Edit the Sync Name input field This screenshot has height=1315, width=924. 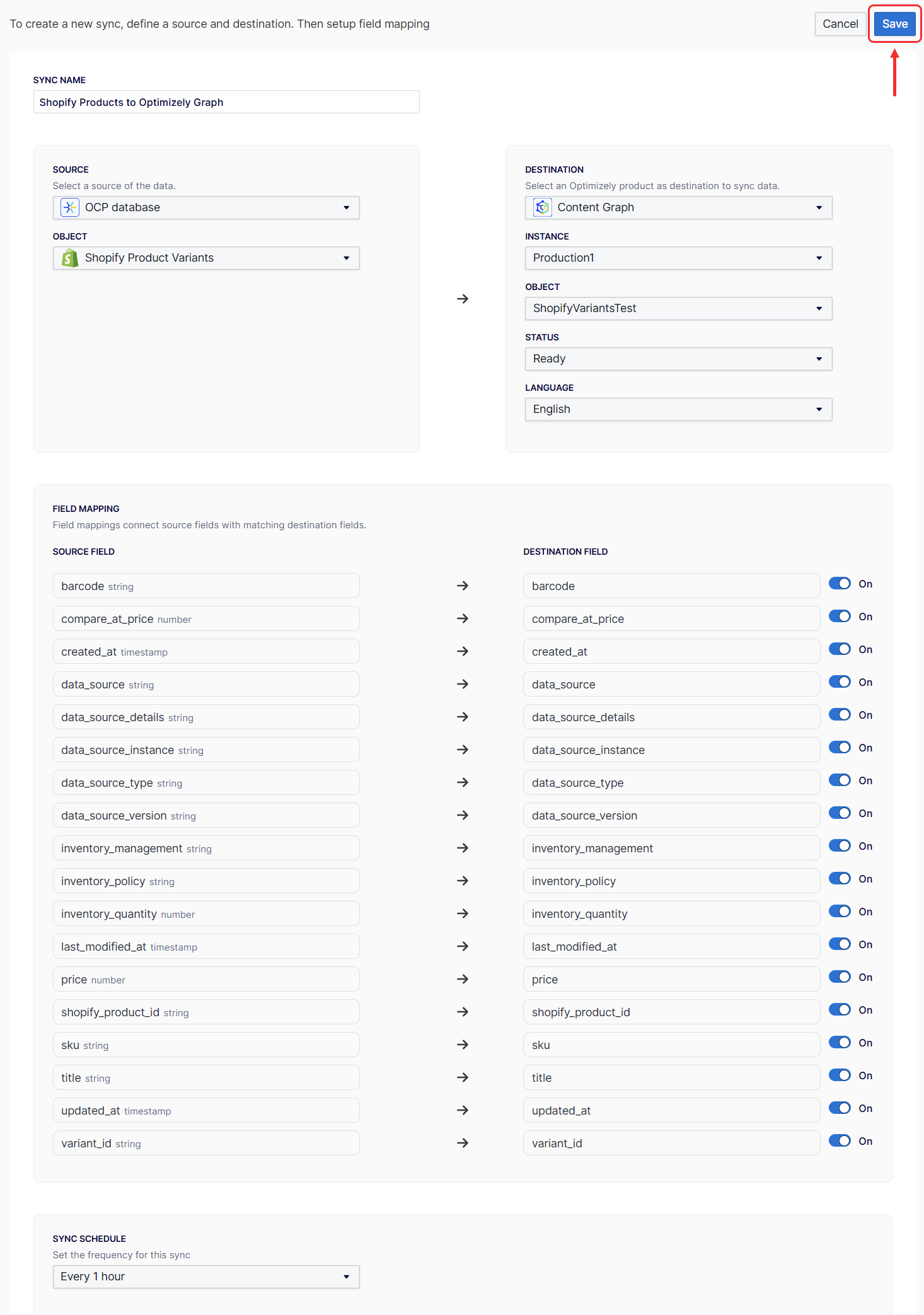226,102
